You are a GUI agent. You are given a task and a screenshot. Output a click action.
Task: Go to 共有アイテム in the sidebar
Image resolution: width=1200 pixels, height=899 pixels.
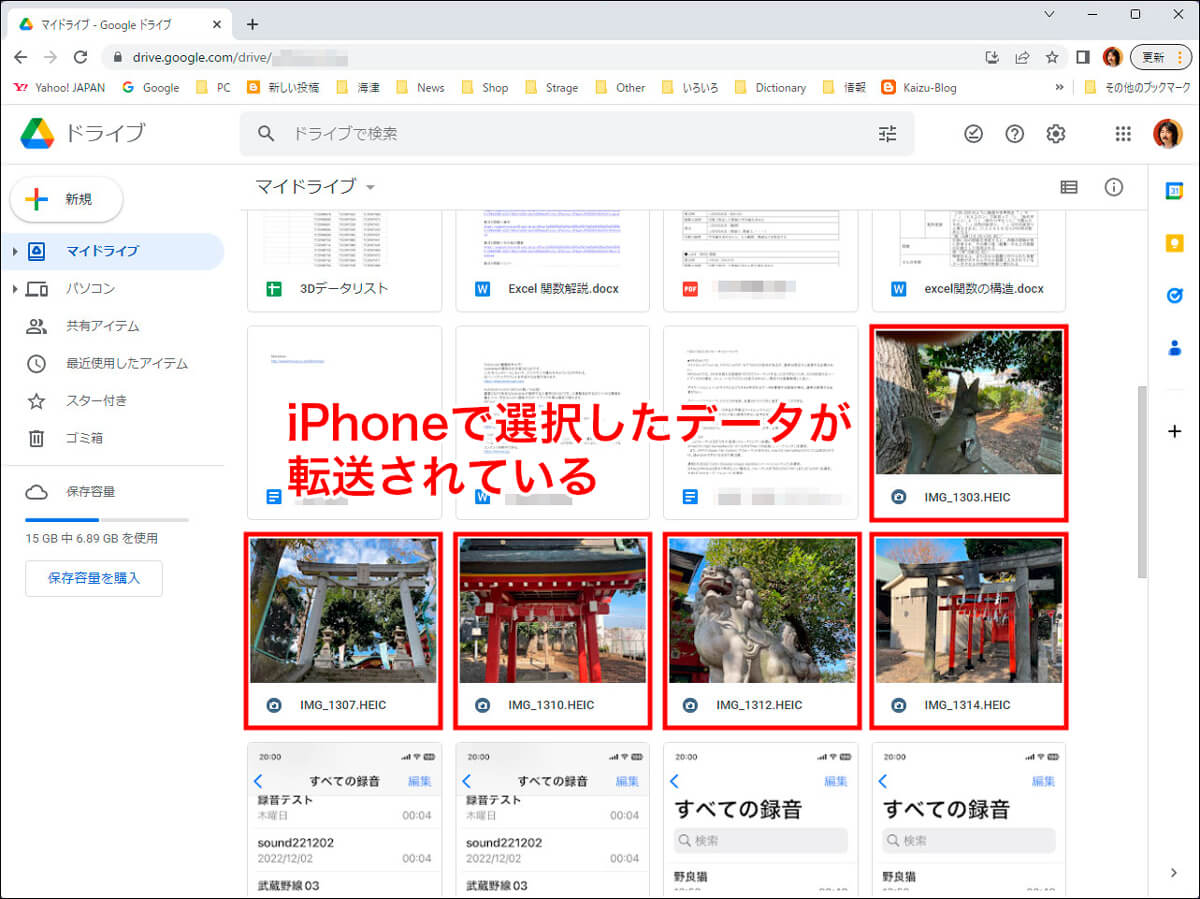pyautogui.click(x=102, y=326)
